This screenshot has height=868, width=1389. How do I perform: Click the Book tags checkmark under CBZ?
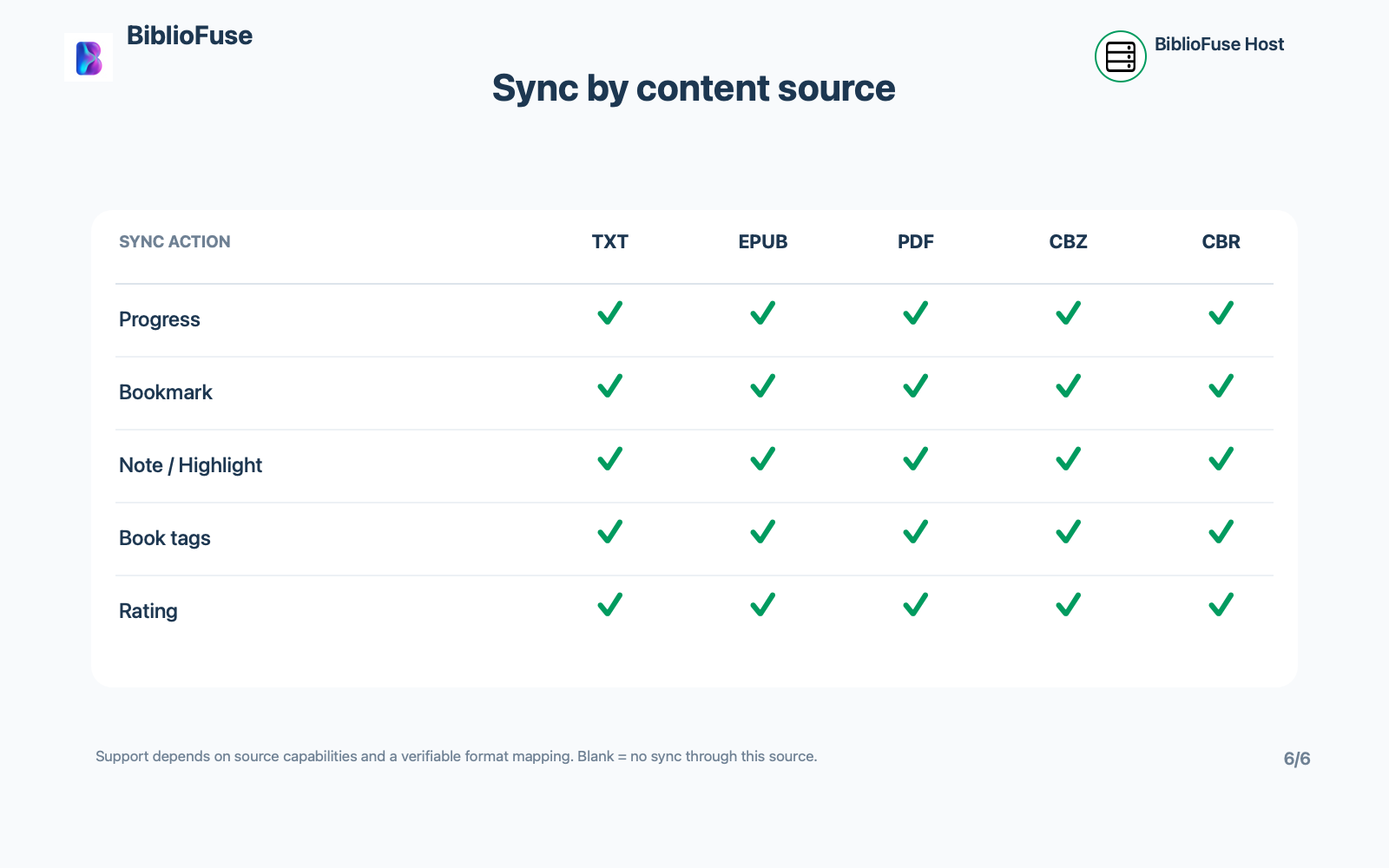(1069, 531)
